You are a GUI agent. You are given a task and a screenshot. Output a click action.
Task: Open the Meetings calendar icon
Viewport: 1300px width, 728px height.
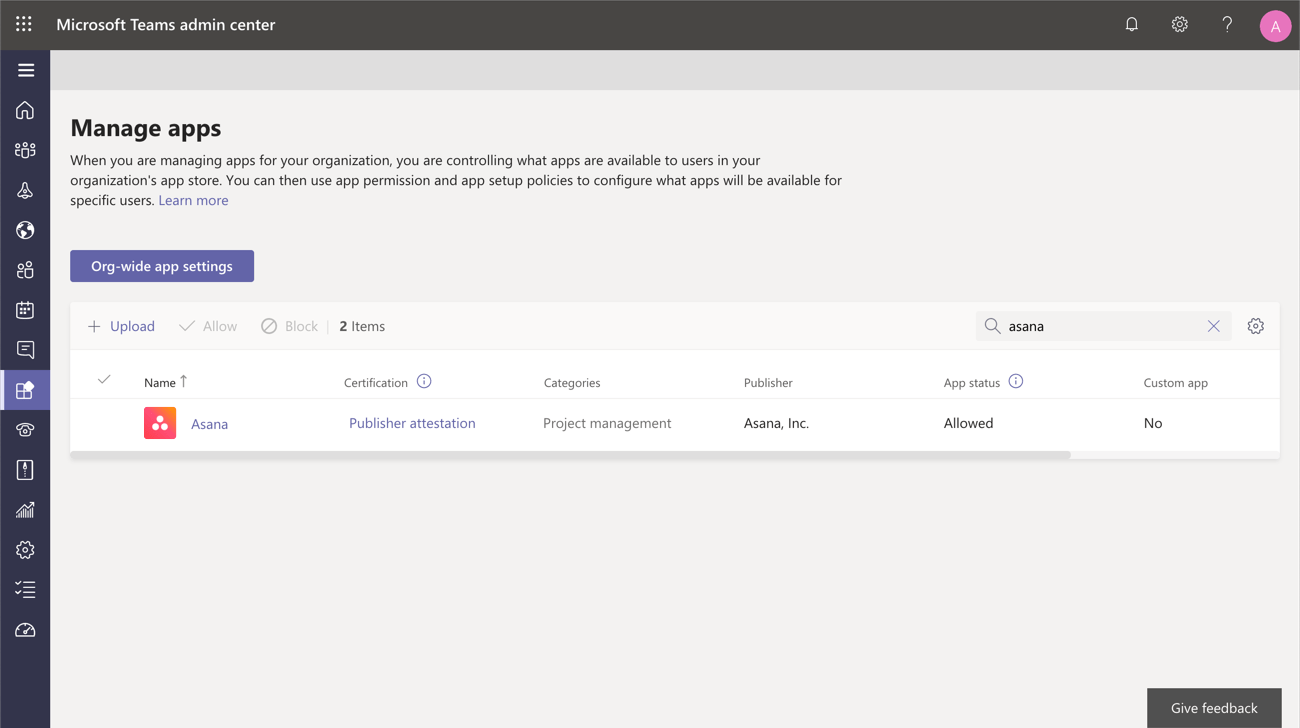pos(25,310)
